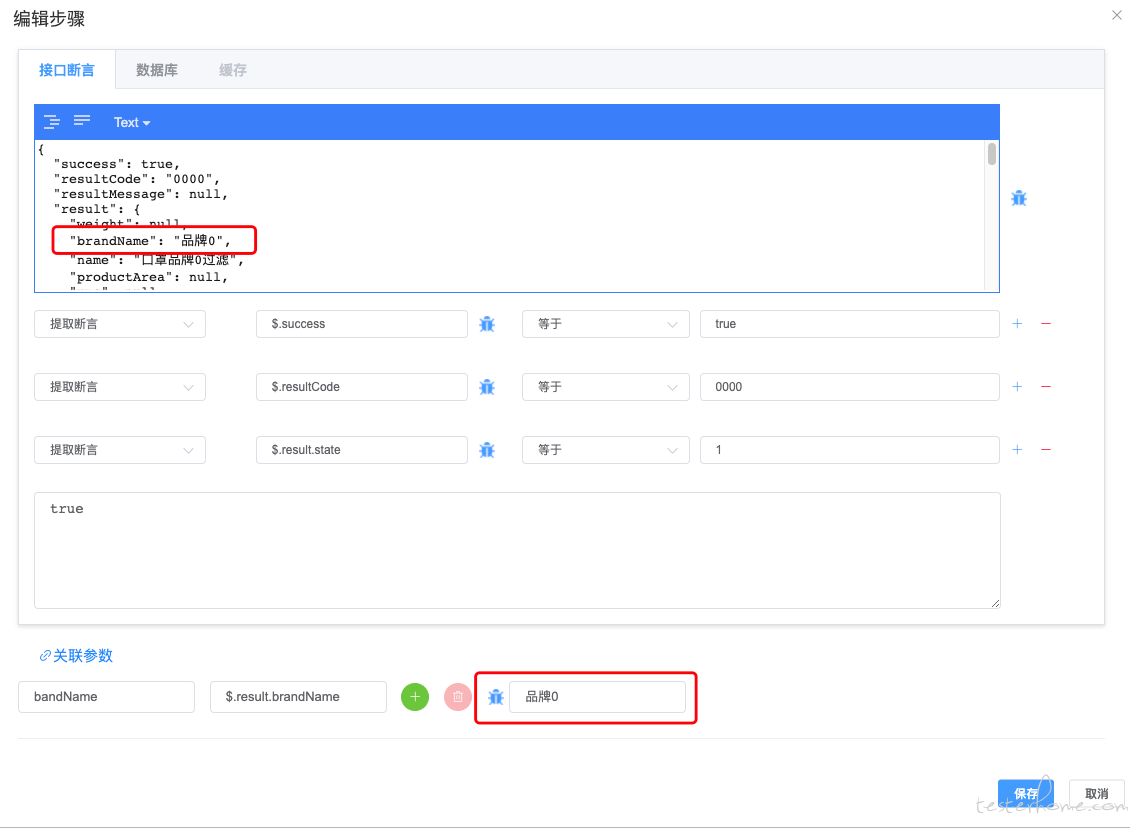Click the $.success path input field
The image size is (1130, 828).
click(x=362, y=324)
